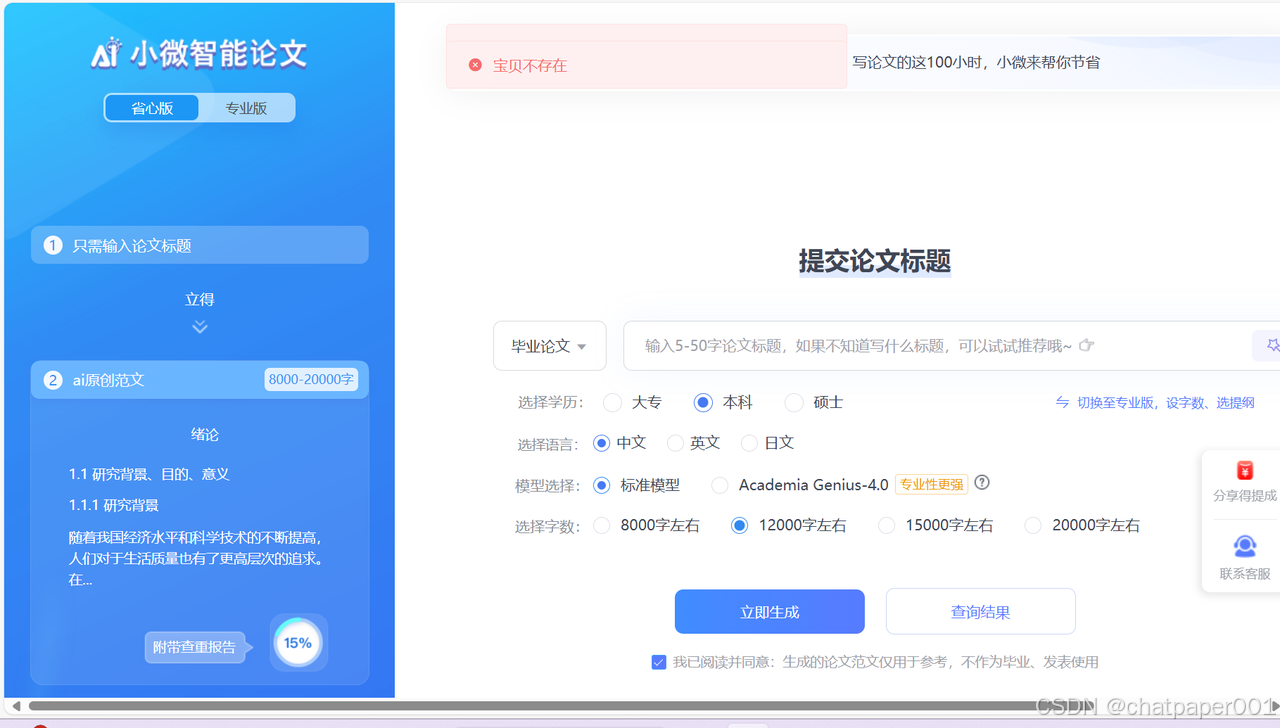Click the 绪论 heading in preview
Image resolution: width=1280 pixels, height=728 pixels.
(205, 434)
